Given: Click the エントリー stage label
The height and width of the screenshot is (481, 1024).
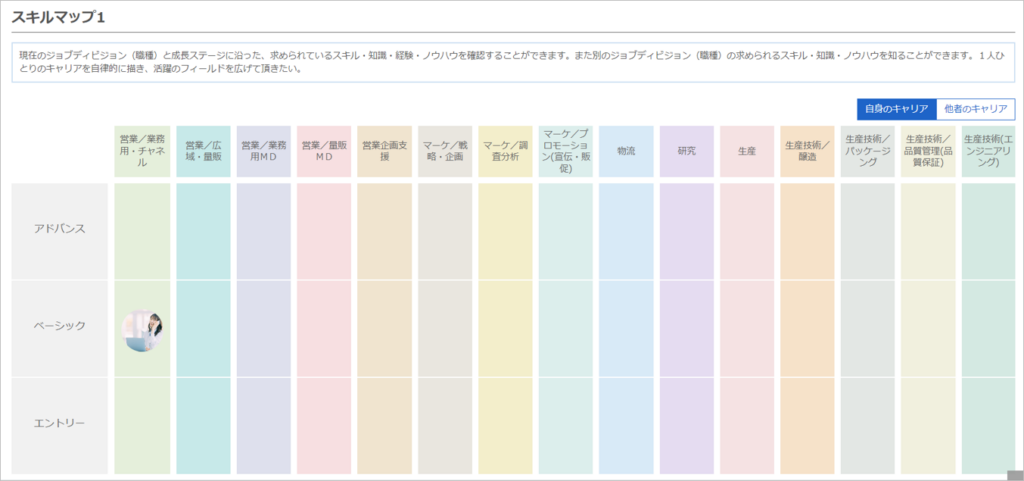Looking at the screenshot, I should pyautogui.click(x=59, y=423).
